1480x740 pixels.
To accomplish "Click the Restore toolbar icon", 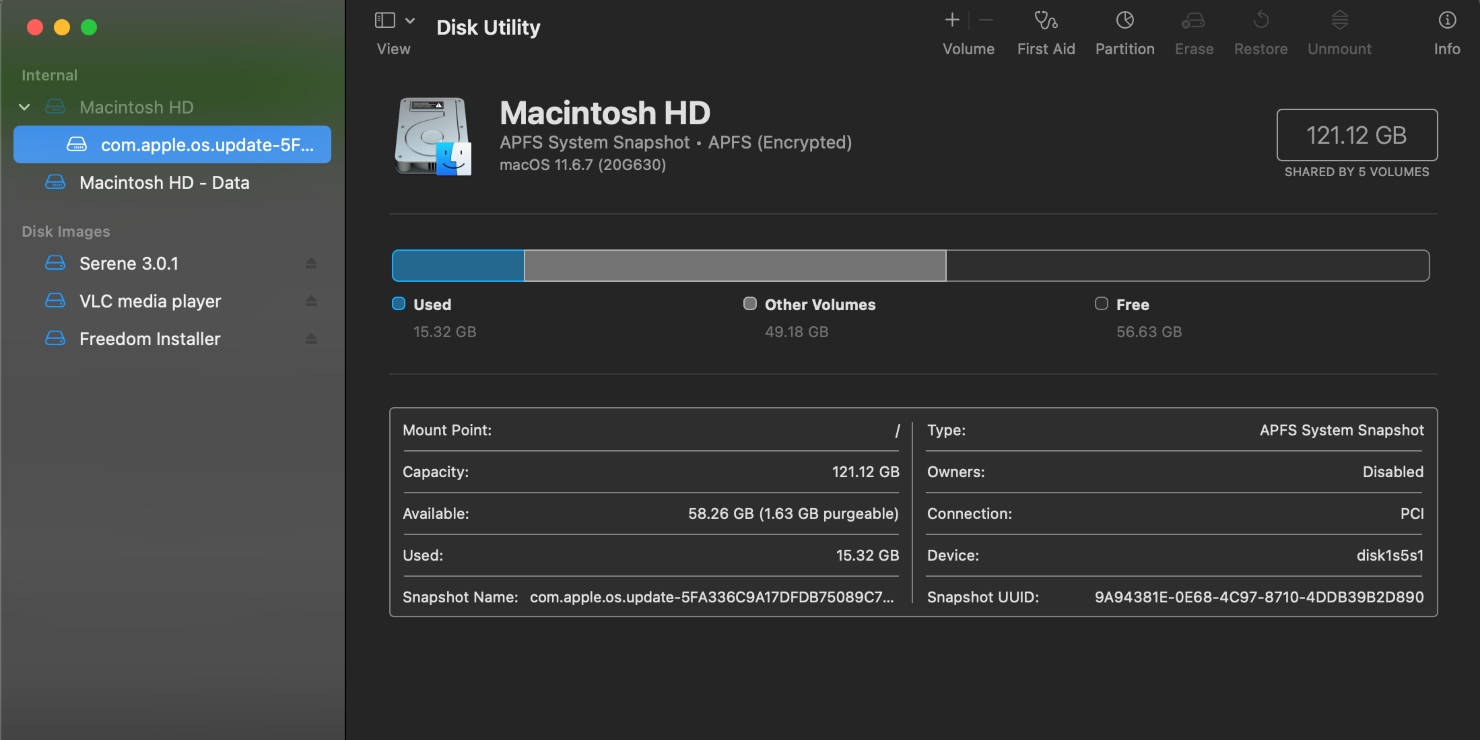I will 1261,20.
